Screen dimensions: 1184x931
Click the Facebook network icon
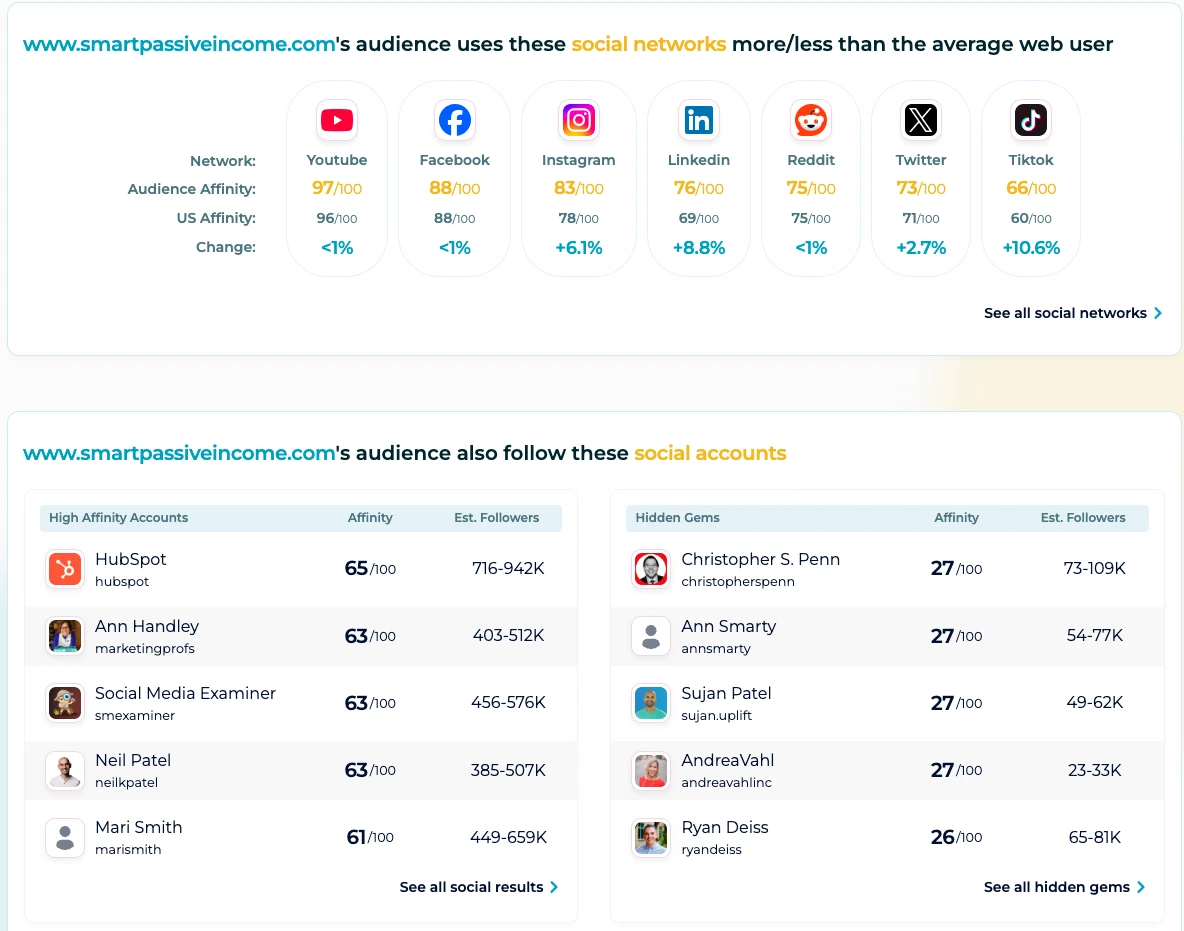coord(455,121)
